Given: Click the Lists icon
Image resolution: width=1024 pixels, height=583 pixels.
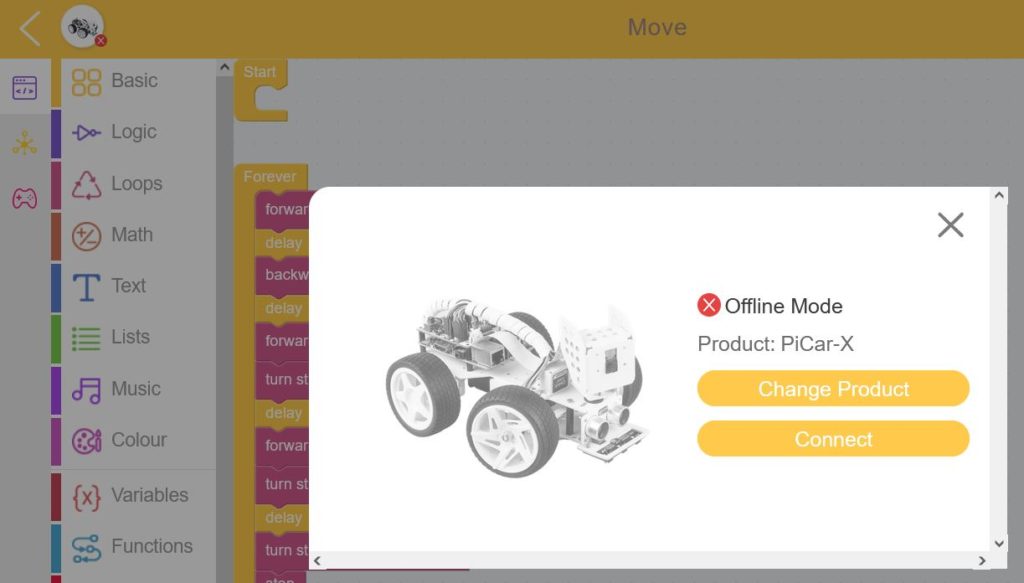Looking at the screenshot, I should pyautogui.click(x=86, y=338).
